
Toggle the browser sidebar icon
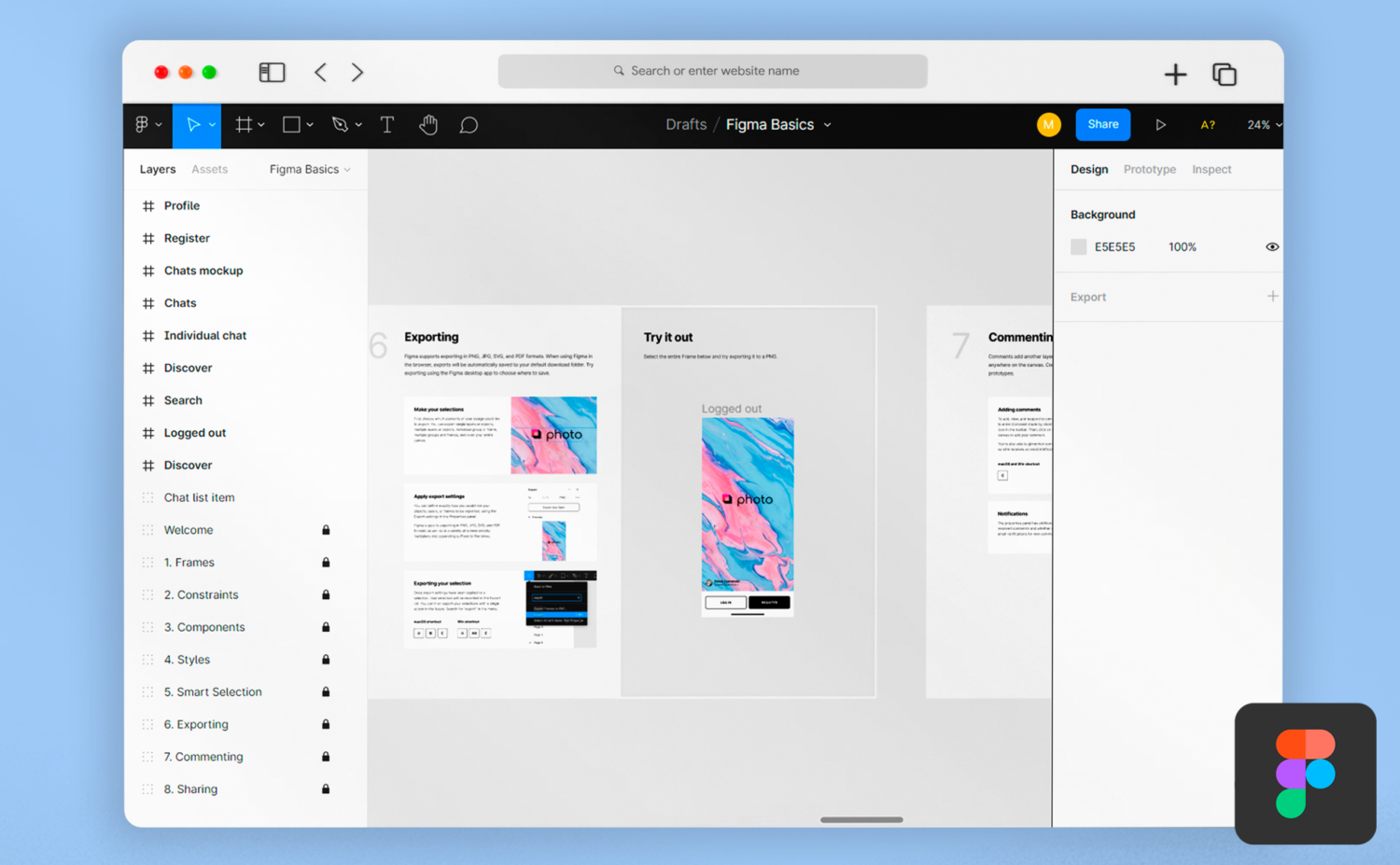point(272,72)
